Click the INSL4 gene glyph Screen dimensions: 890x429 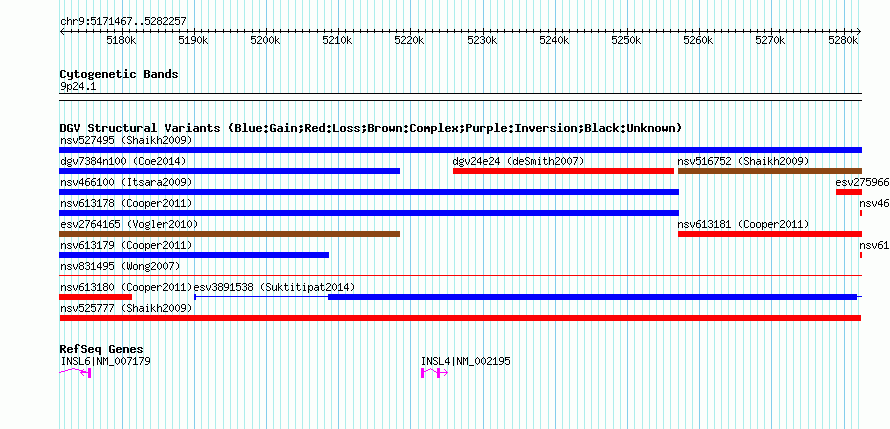(434, 372)
